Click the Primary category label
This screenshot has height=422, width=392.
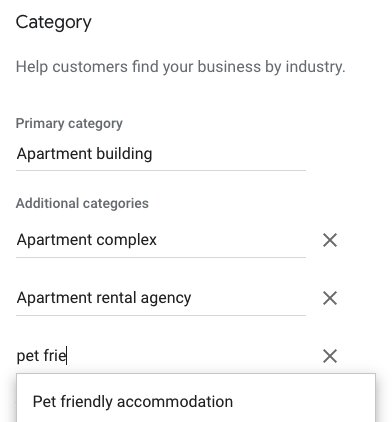pyautogui.click(x=69, y=124)
